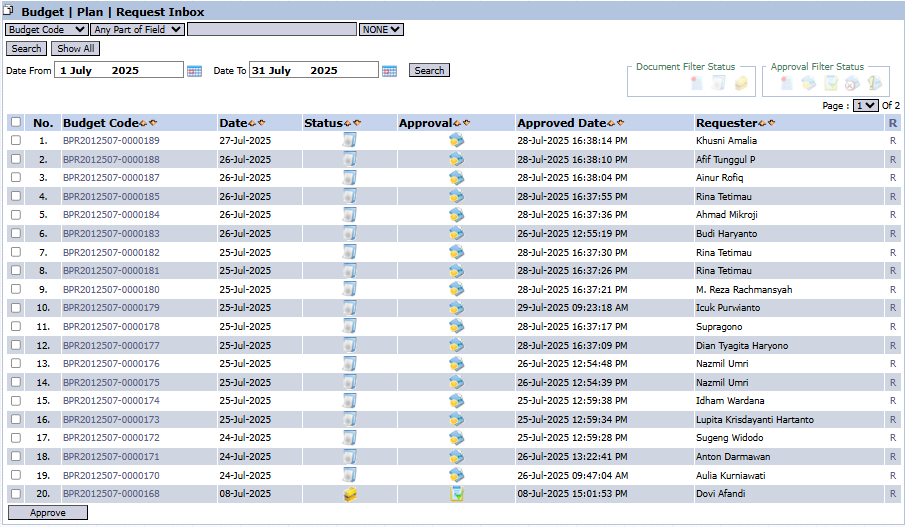Open budget code BPR2012507-0000189

coord(111,141)
